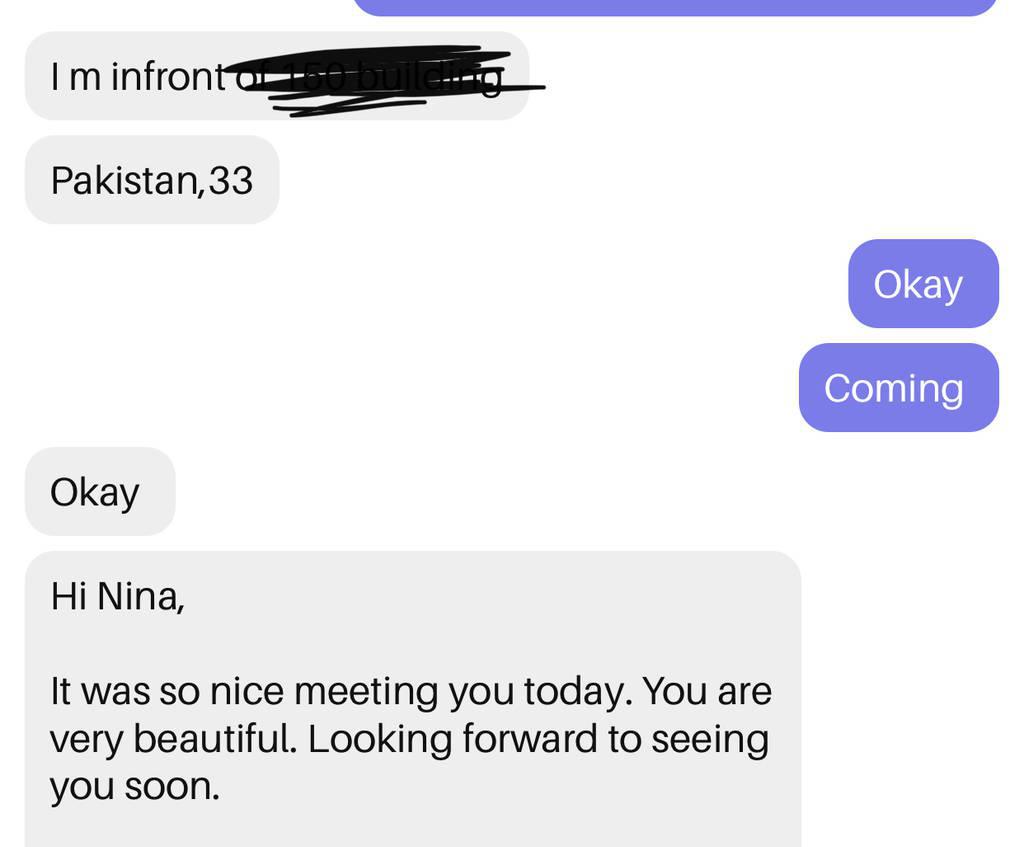Tap the number "33" after Pakistan

231,180
